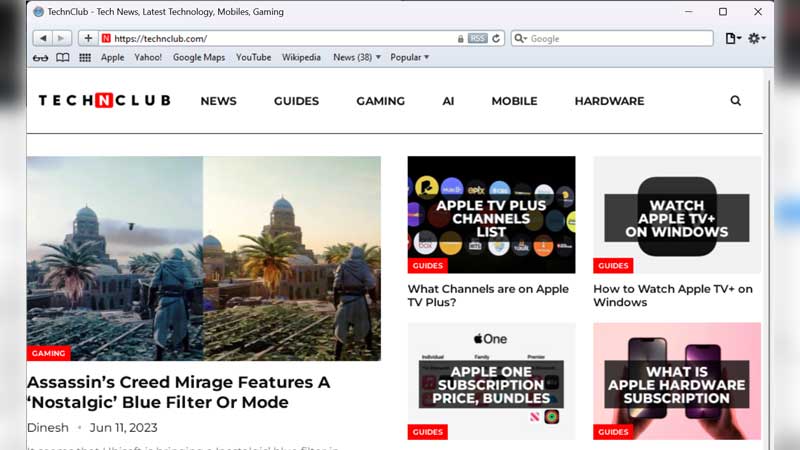800x450 pixels.
Task: Open Apple One Subscription Price thumbnail
Action: click(491, 381)
